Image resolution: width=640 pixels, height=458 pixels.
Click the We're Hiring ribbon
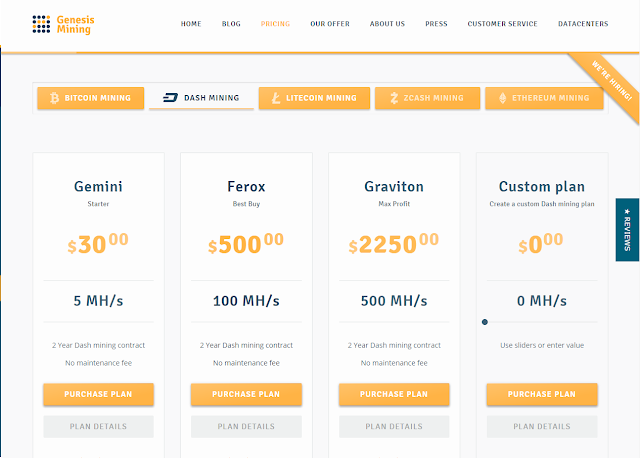point(611,81)
